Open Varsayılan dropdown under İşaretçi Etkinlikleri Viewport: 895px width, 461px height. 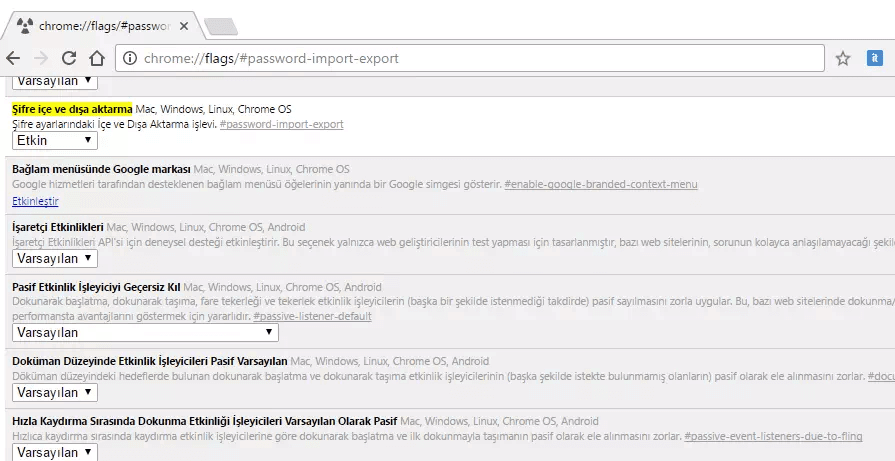(x=55, y=258)
